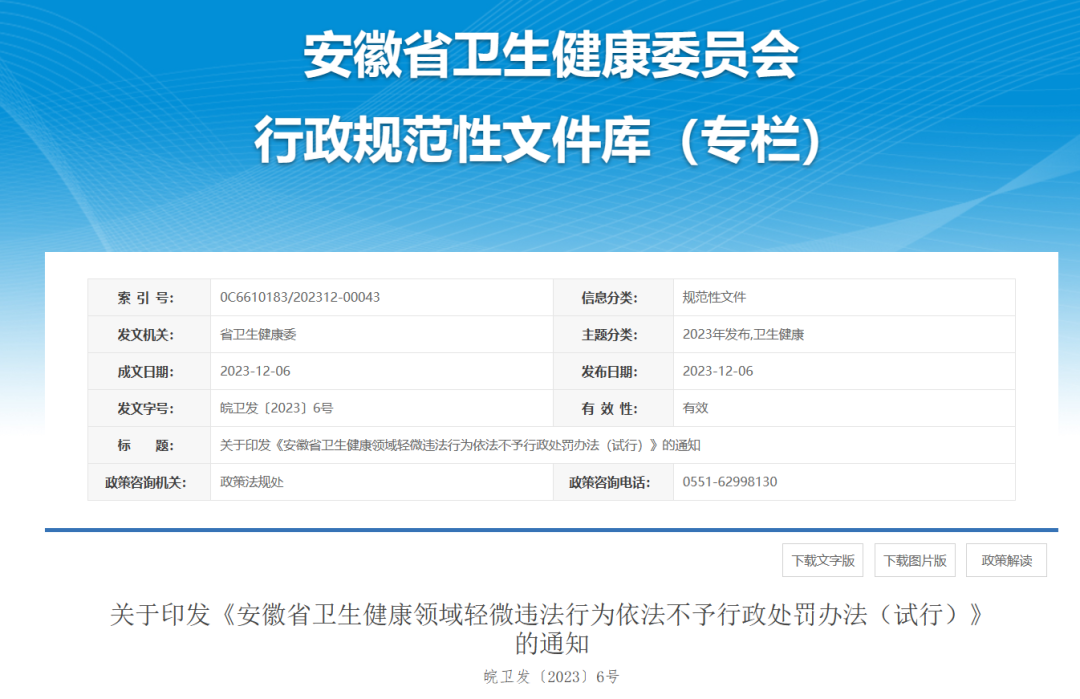Click the 发文机关 label
This screenshot has width=1080, height=699.
click(x=145, y=335)
